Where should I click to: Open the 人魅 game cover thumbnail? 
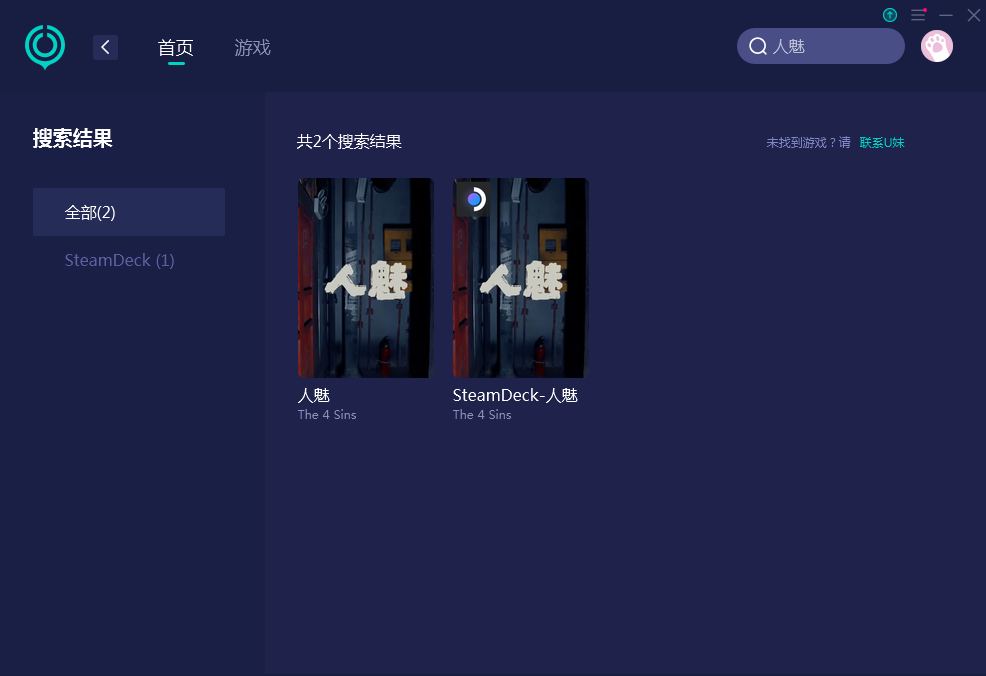[x=365, y=277]
